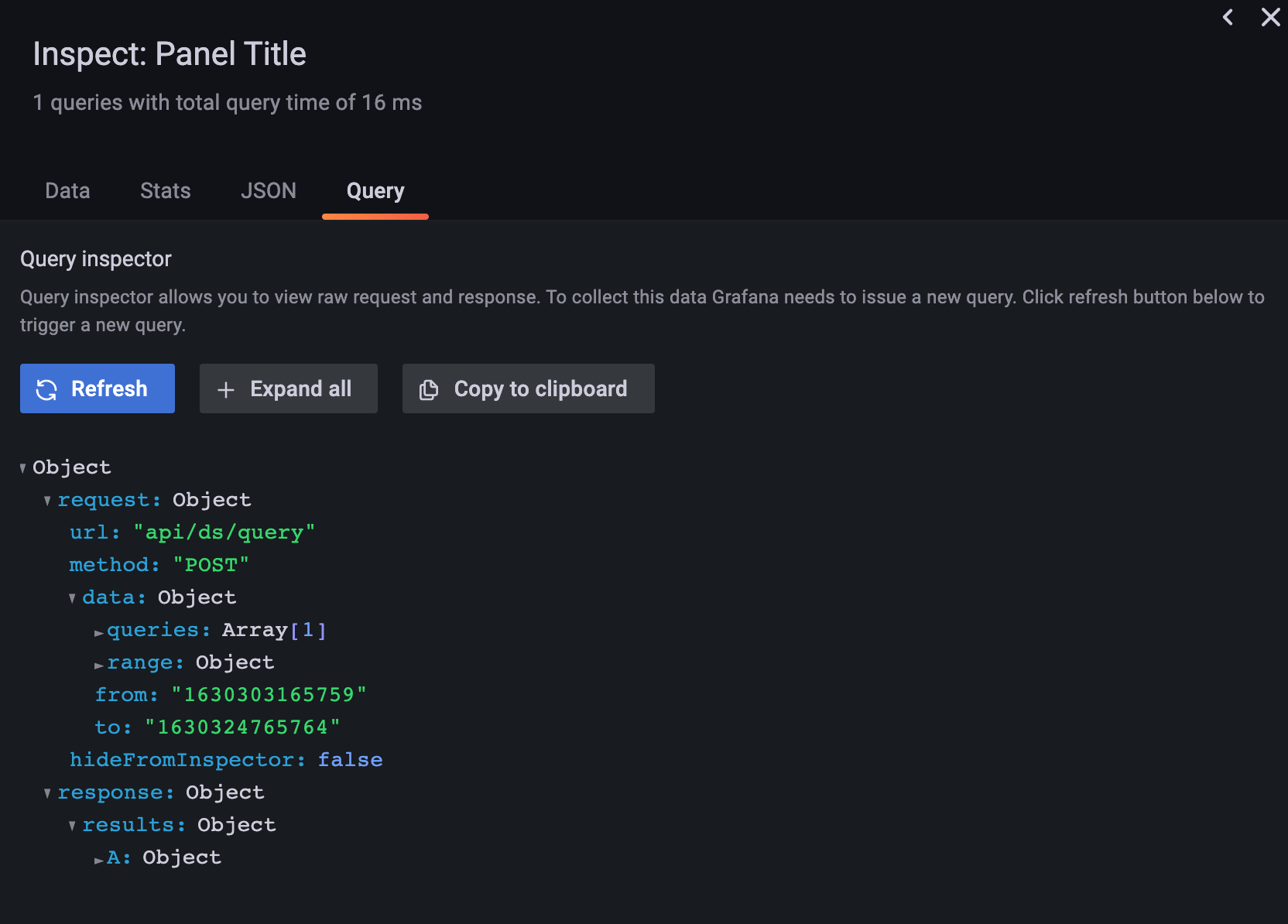Navigate back using the left chevron arrow
Screen dimensions: 1288x924
point(1228,17)
